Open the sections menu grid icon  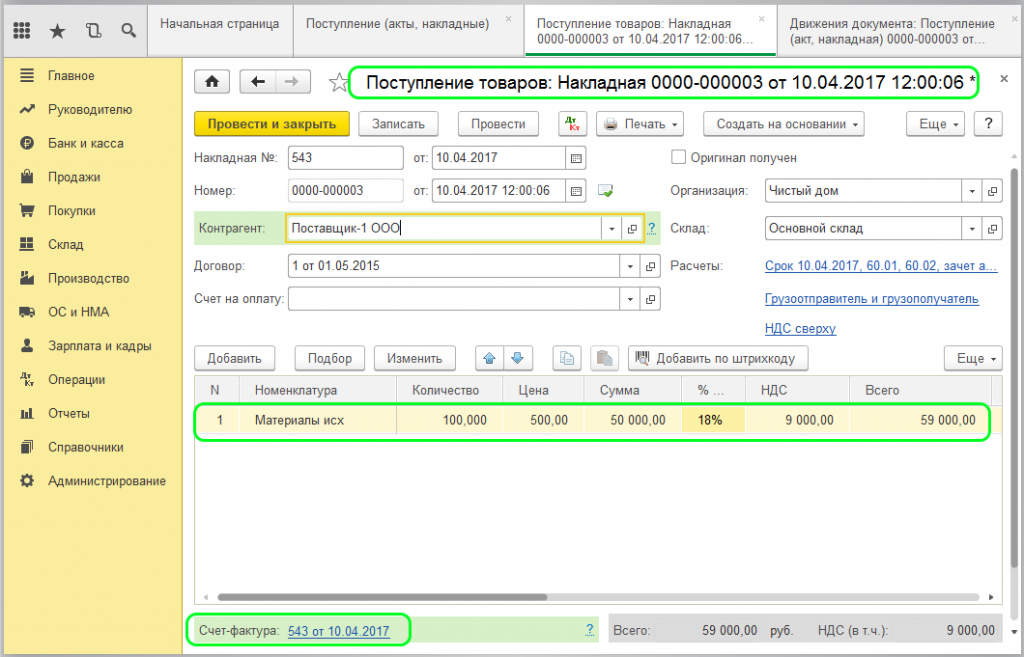pos(22,31)
